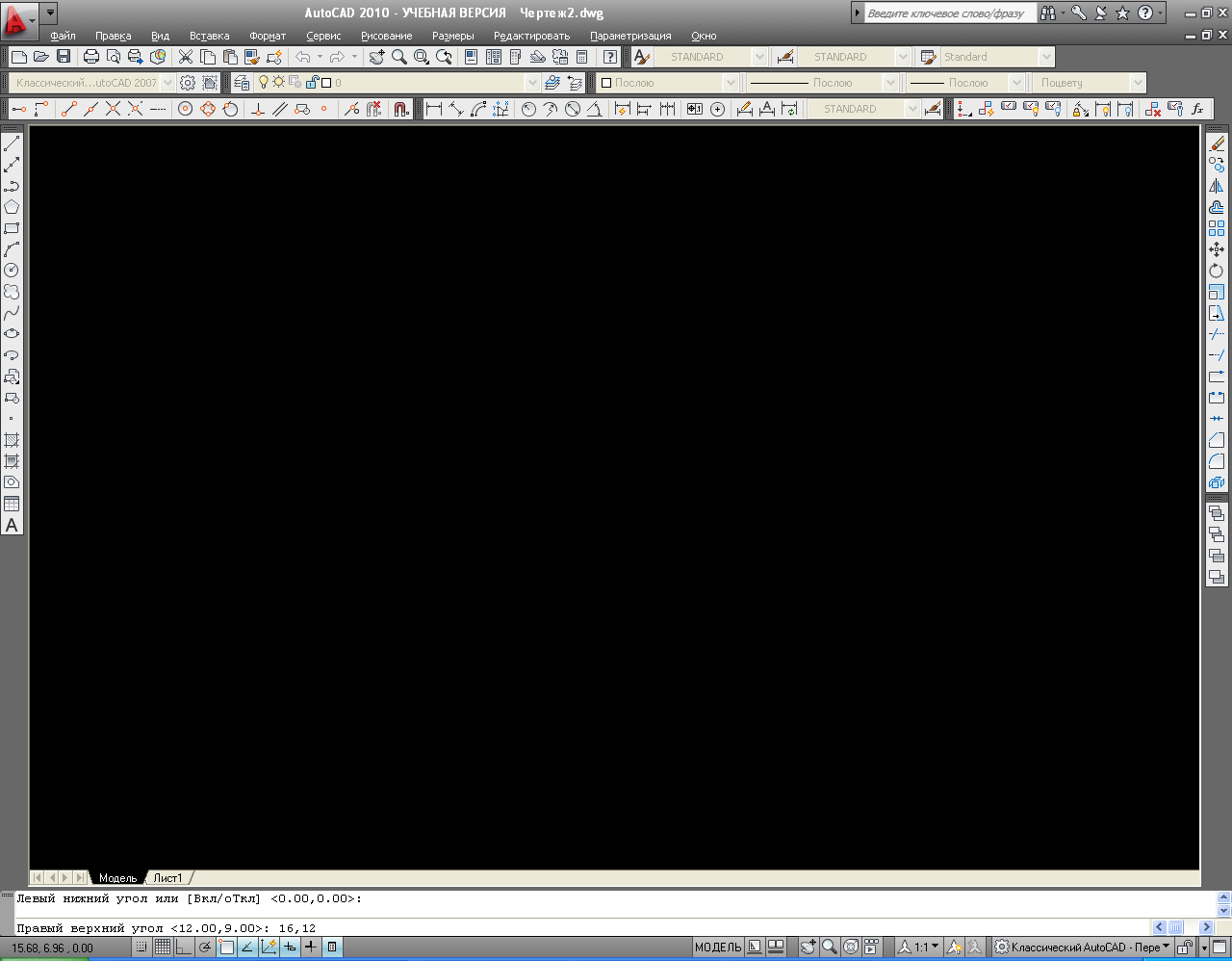Select the Circle draw tool
This screenshot has height=961, width=1232.
12,271
